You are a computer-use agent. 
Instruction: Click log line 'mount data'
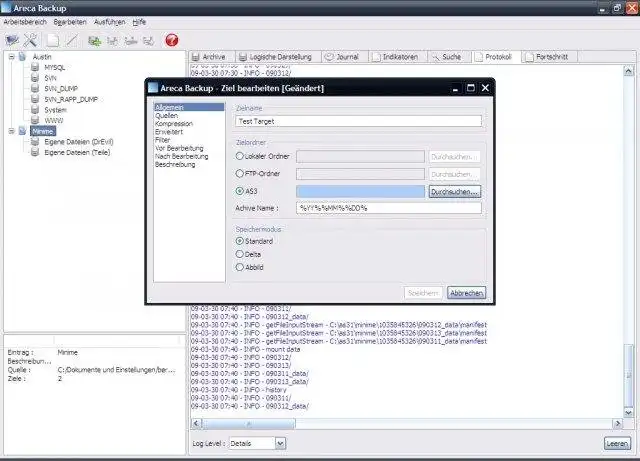click(245, 349)
